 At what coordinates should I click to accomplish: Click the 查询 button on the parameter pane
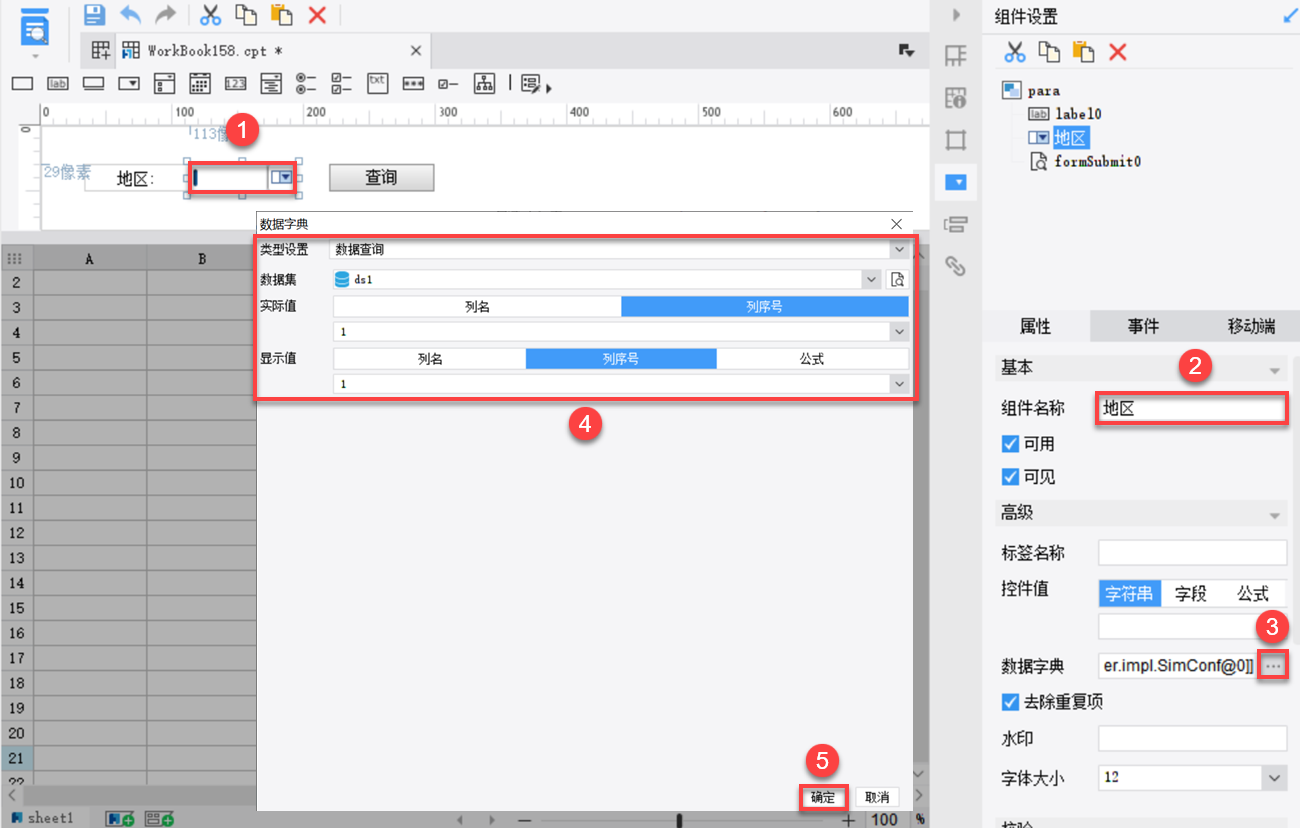click(x=381, y=177)
